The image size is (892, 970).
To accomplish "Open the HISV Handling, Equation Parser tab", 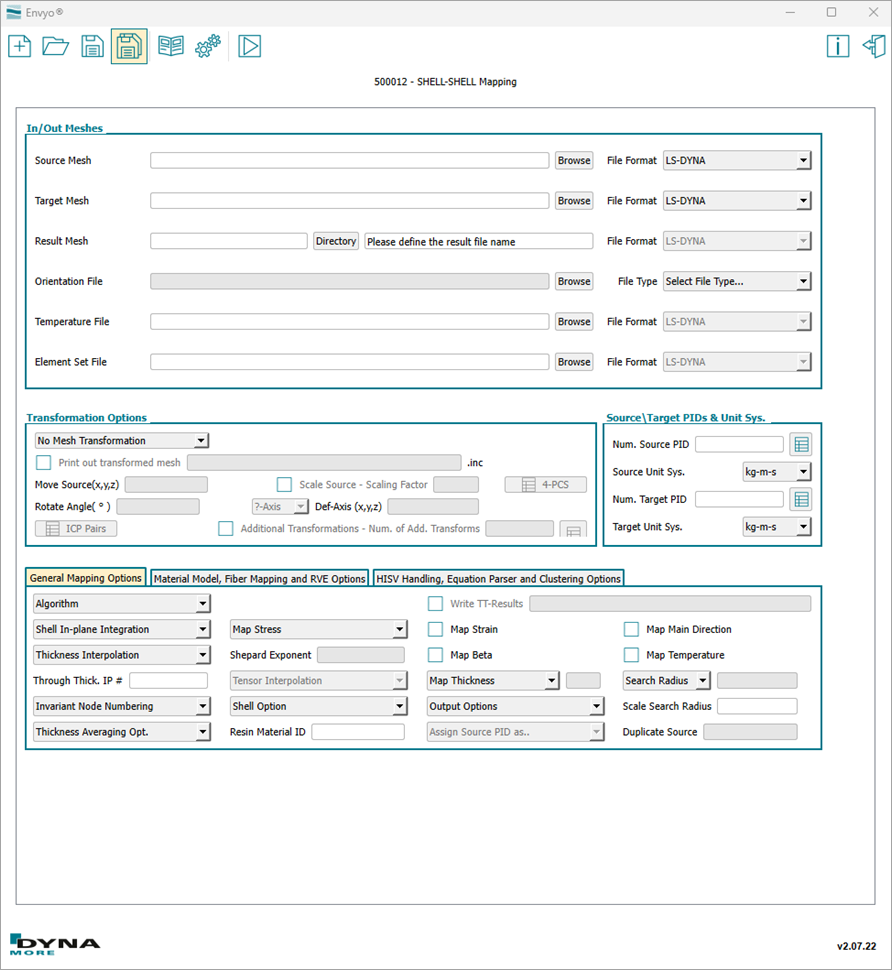I will [499, 579].
